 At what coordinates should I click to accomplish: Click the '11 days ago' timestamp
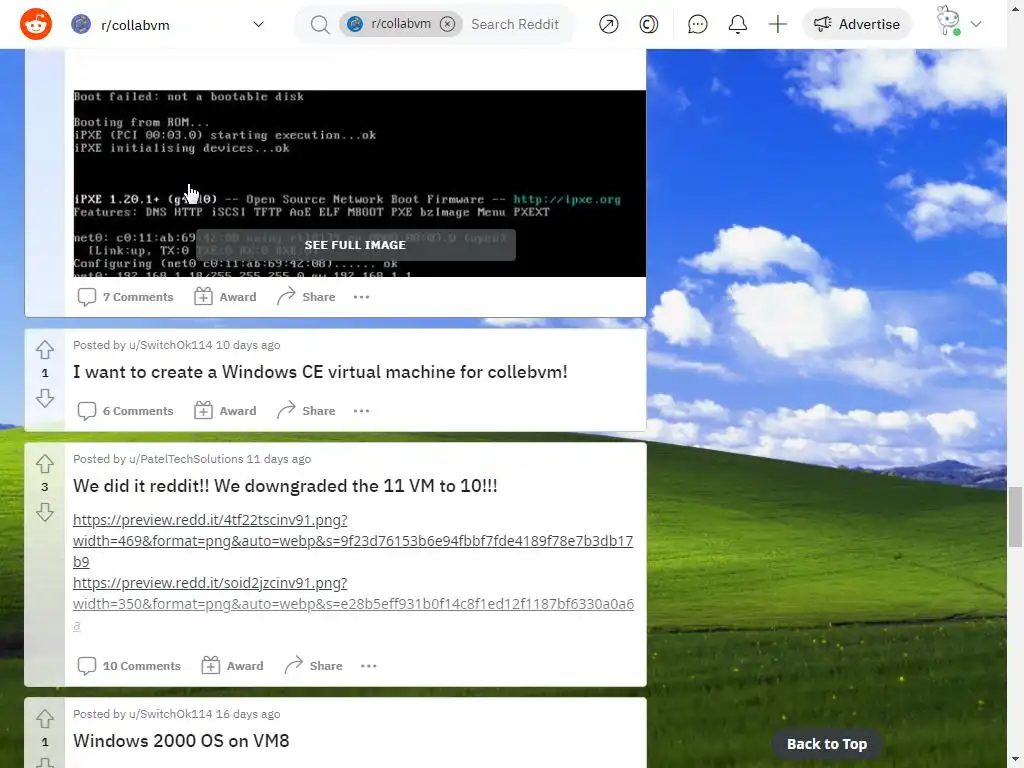coord(278,459)
